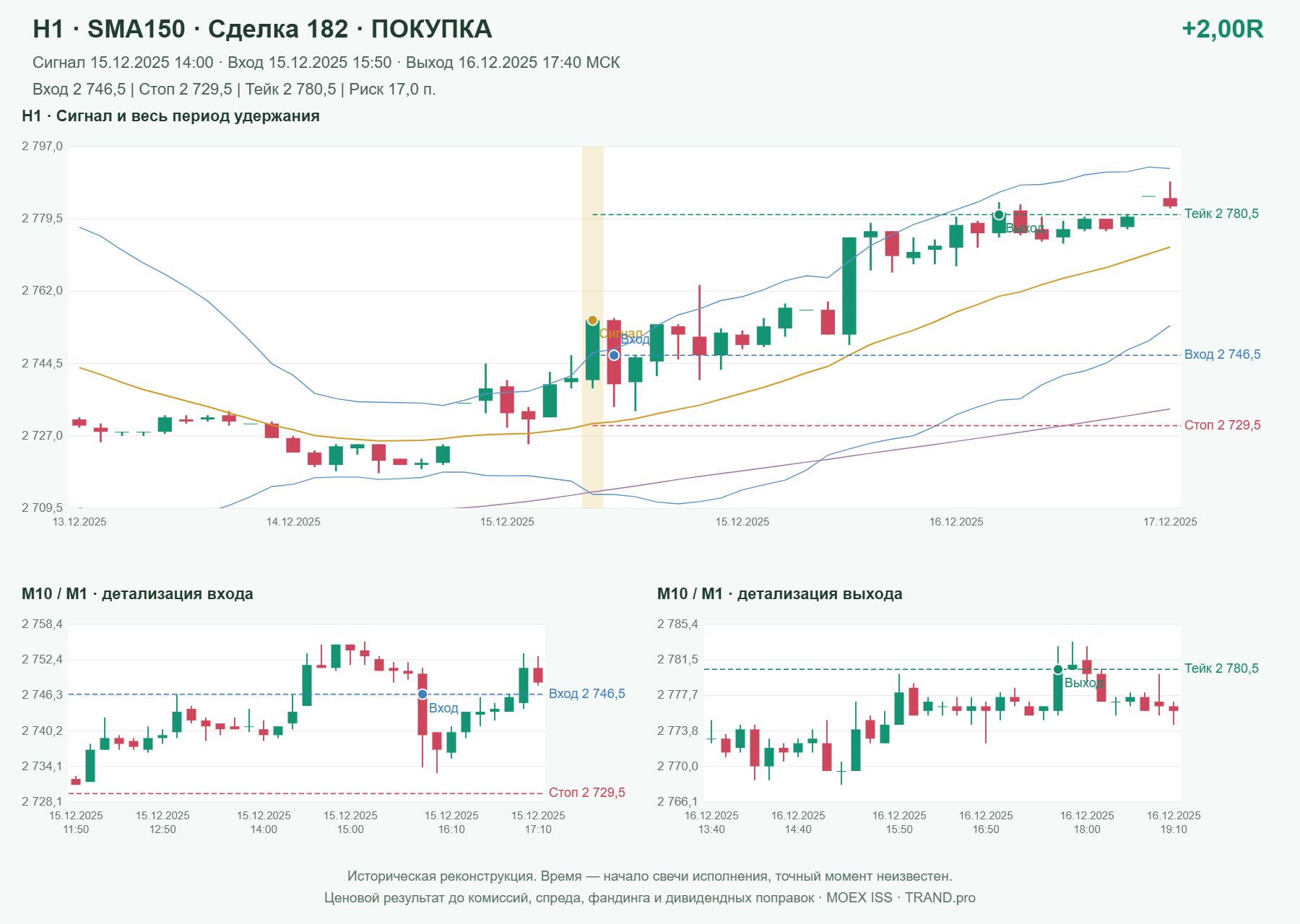Image resolution: width=1300 pixels, height=924 pixels.
Task: Click the 2 797,0 price axis label
Action: [42, 147]
